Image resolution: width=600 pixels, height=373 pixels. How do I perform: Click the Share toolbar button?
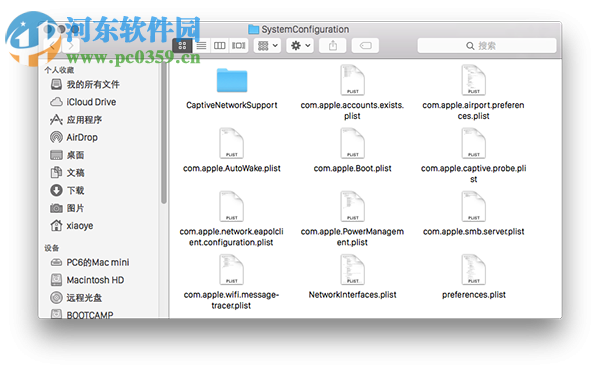[333, 46]
